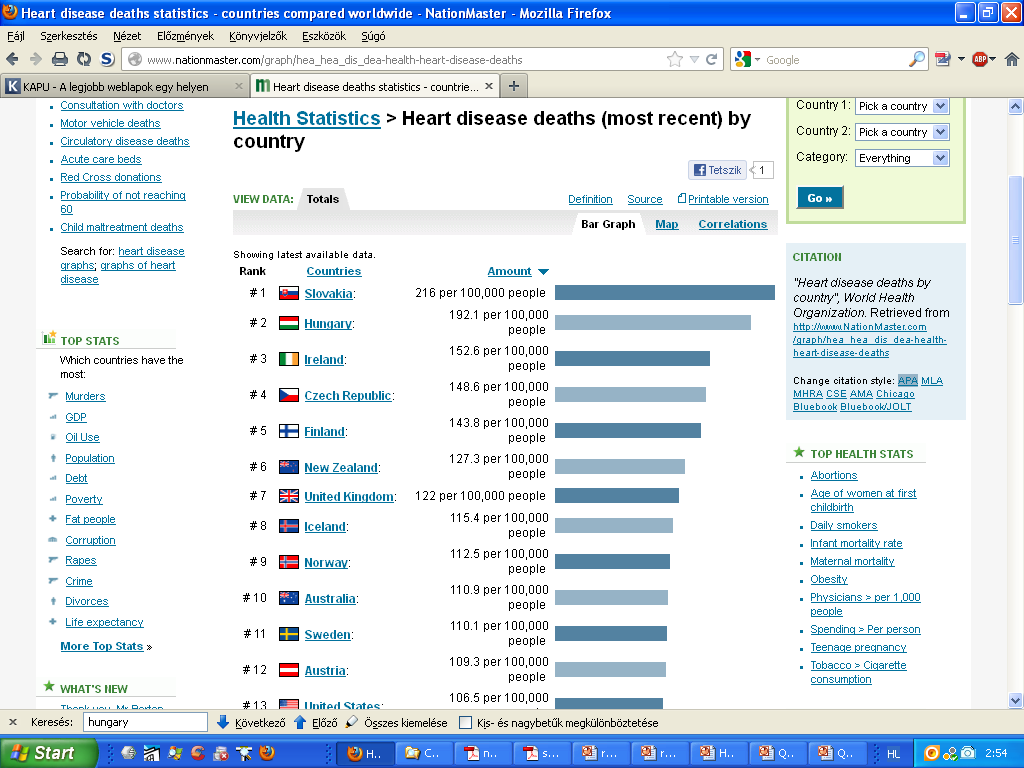The image size is (1024, 768).
Task: Close the Heart disease deaths tab
Action: pyautogui.click(x=488, y=86)
